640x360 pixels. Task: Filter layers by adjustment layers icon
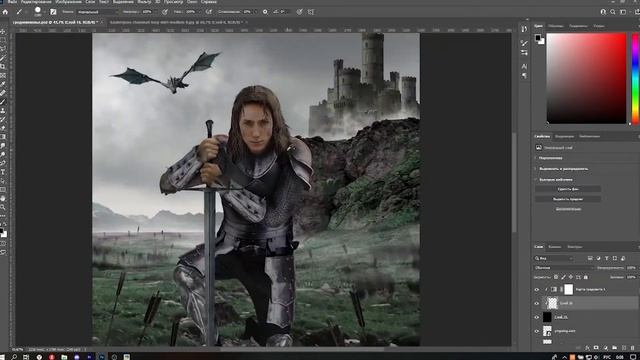[x=598, y=258]
